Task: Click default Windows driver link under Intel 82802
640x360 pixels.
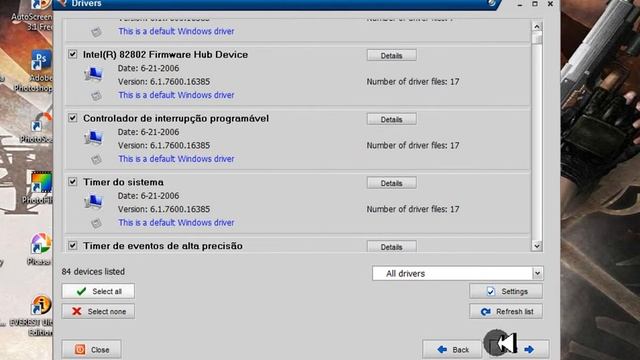Action: coord(176,95)
